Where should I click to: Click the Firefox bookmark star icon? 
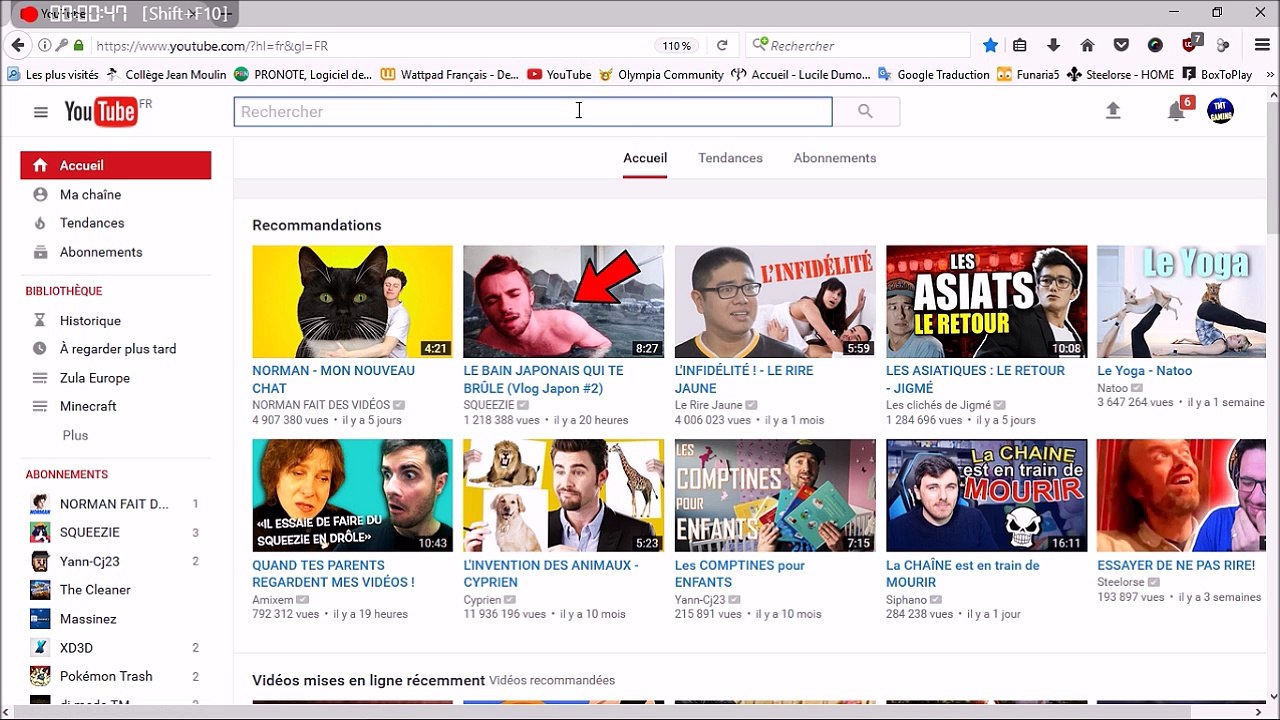[x=990, y=46]
